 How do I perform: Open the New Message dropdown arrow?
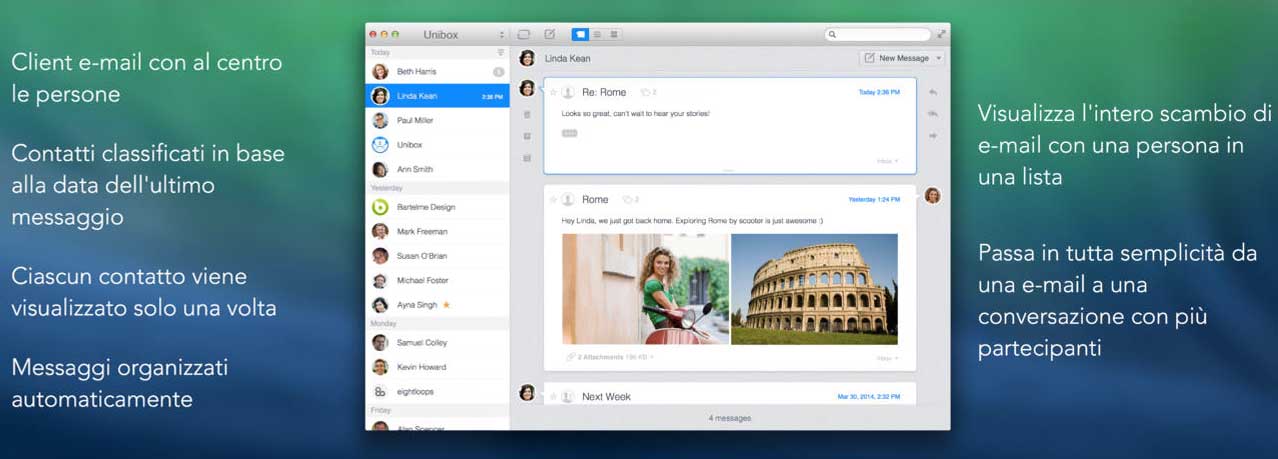click(938, 58)
